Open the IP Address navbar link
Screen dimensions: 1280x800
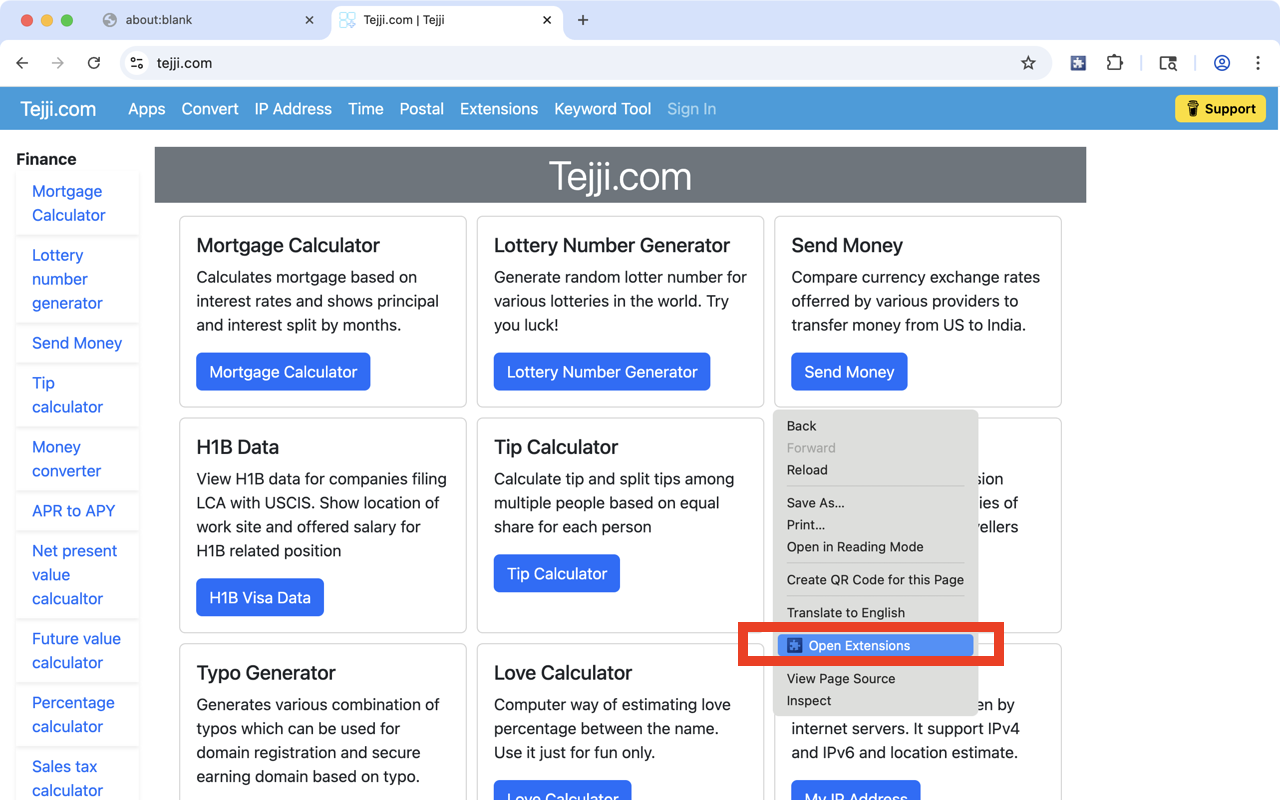(293, 109)
